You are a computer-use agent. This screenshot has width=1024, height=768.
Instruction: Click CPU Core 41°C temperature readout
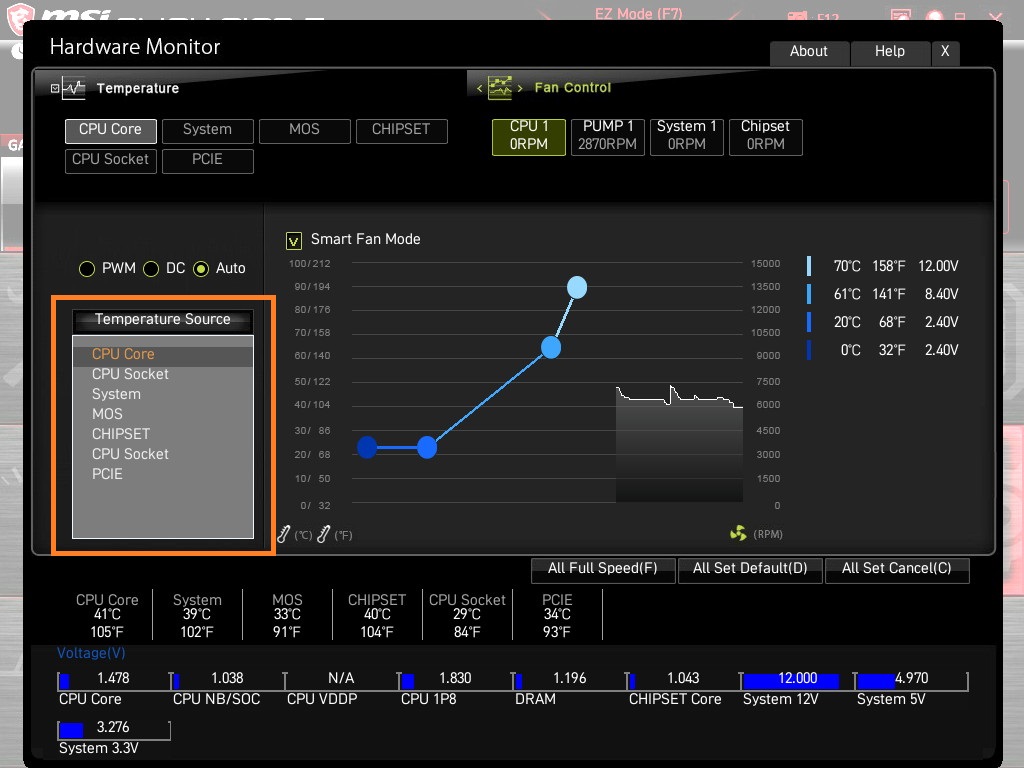click(107, 615)
